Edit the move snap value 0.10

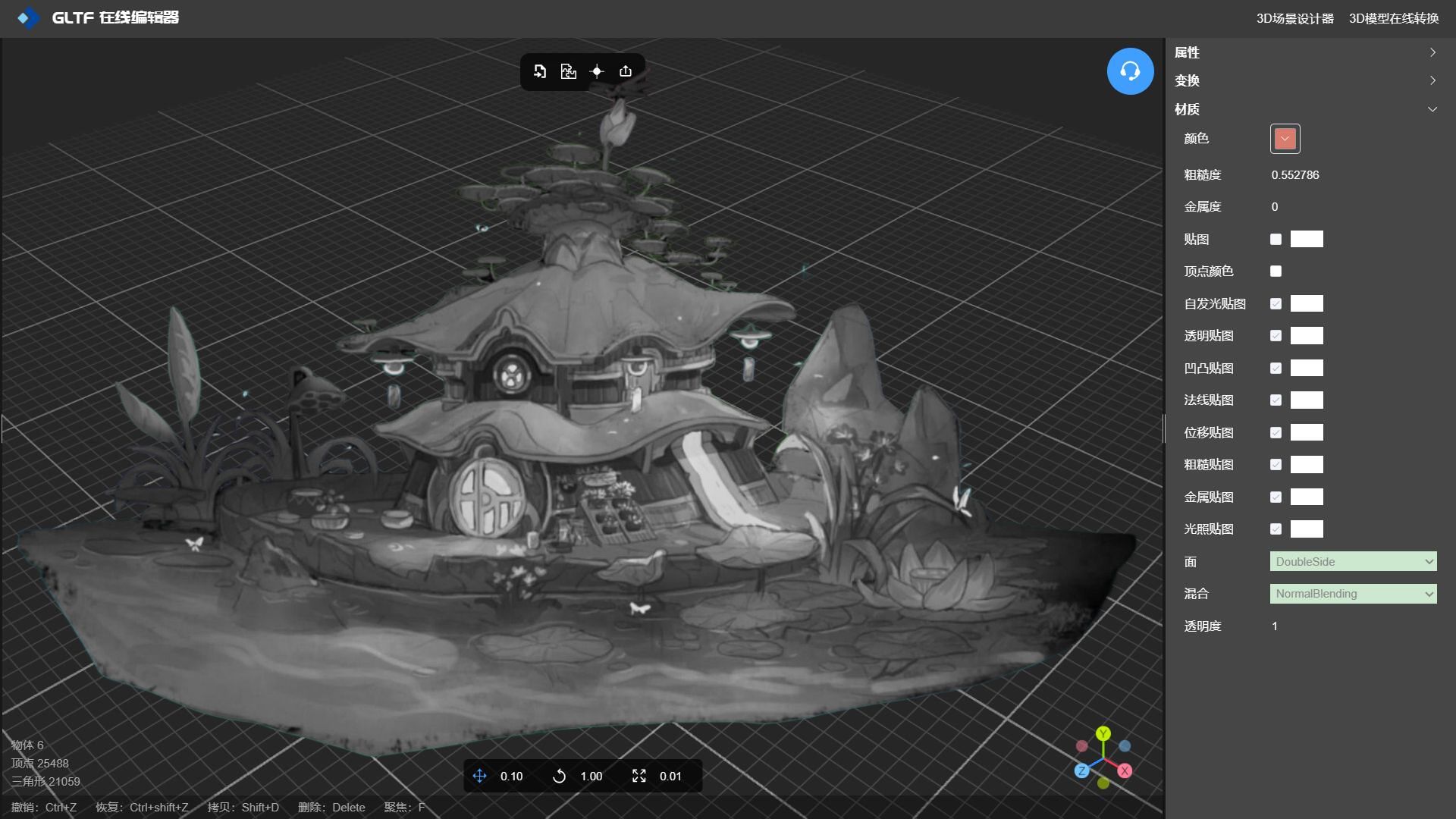(x=512, y=777)
